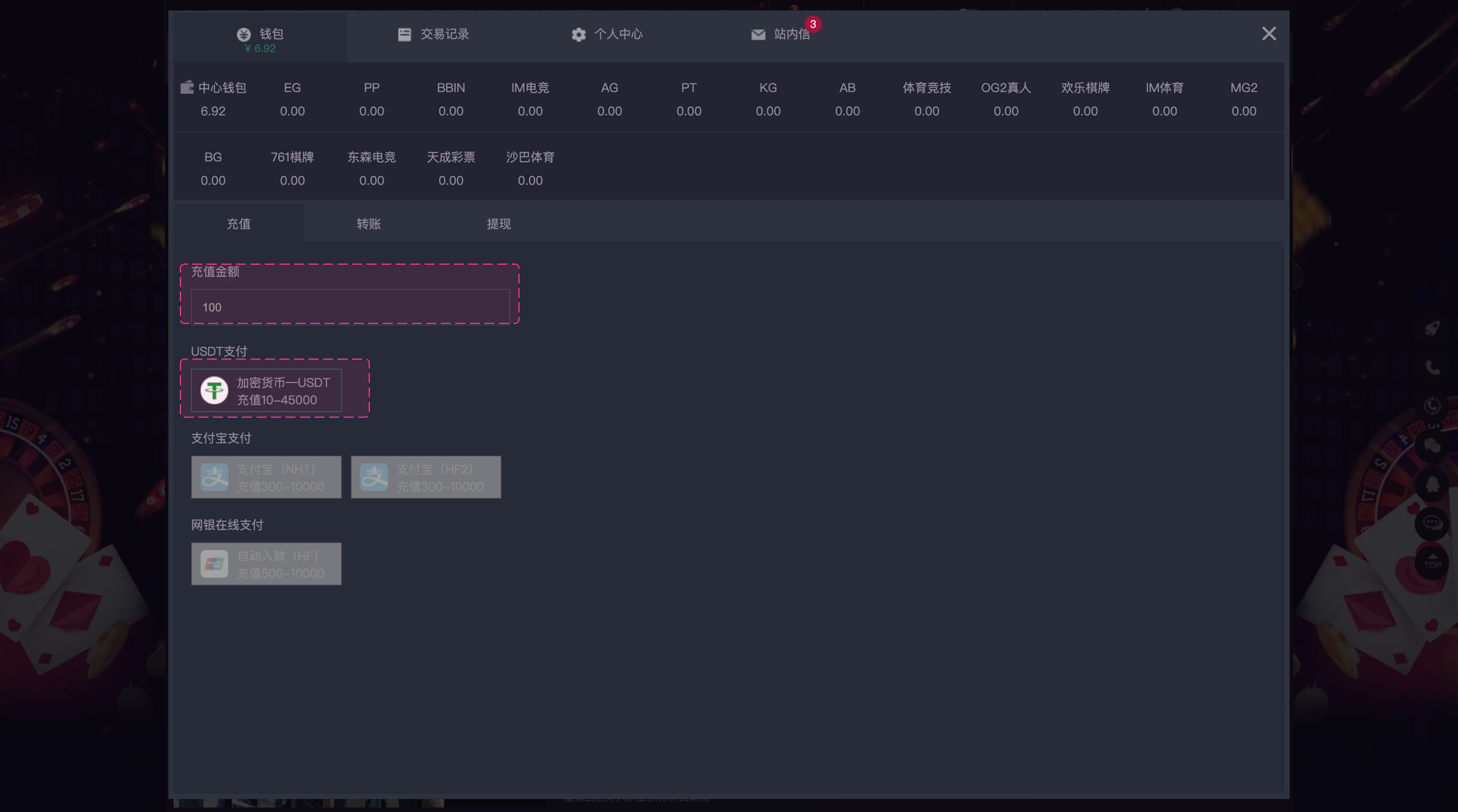This screenshot has height=812, width=1458.
Task: Select 支付宝 (HF2) payment method
Action: pos(426,477)
